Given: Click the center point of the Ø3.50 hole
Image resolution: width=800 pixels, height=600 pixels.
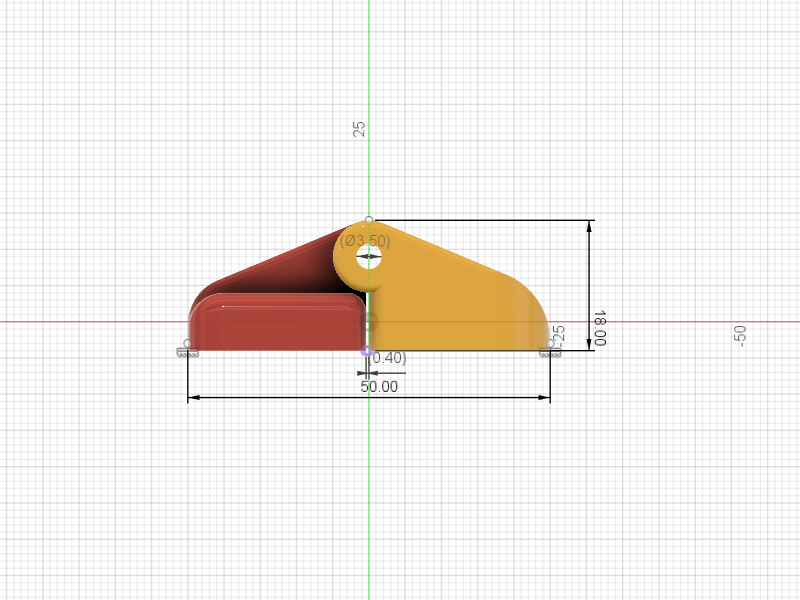Looking at the screenshot, I should pos(368,257).
